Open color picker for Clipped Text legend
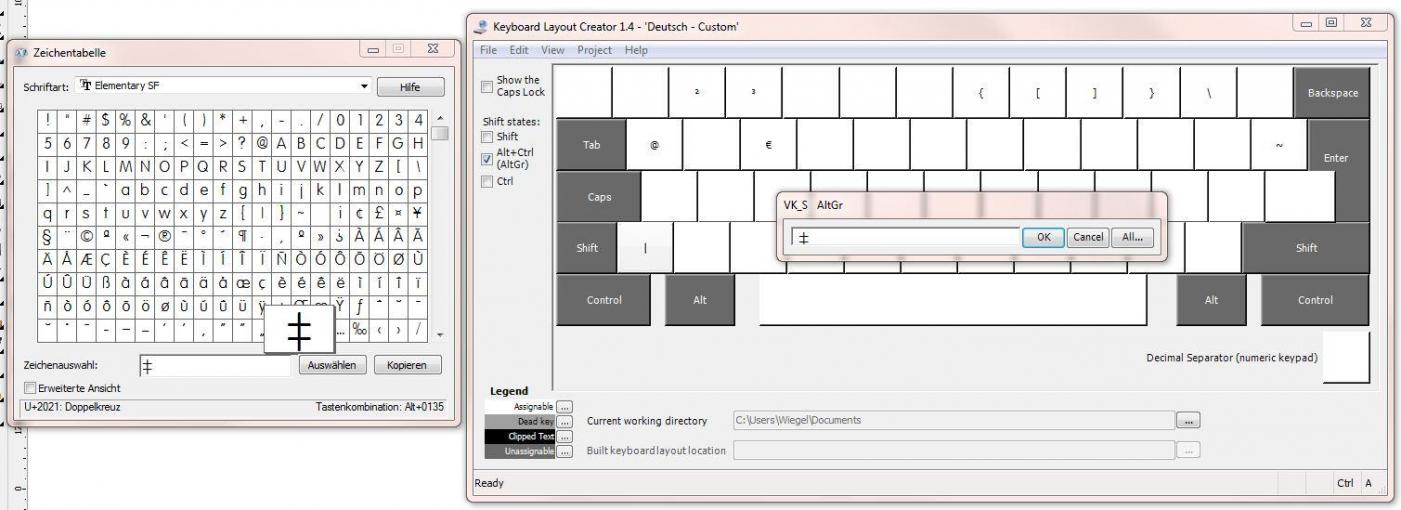The height and width of the screenshot is (510, 1401). (565, 437)
